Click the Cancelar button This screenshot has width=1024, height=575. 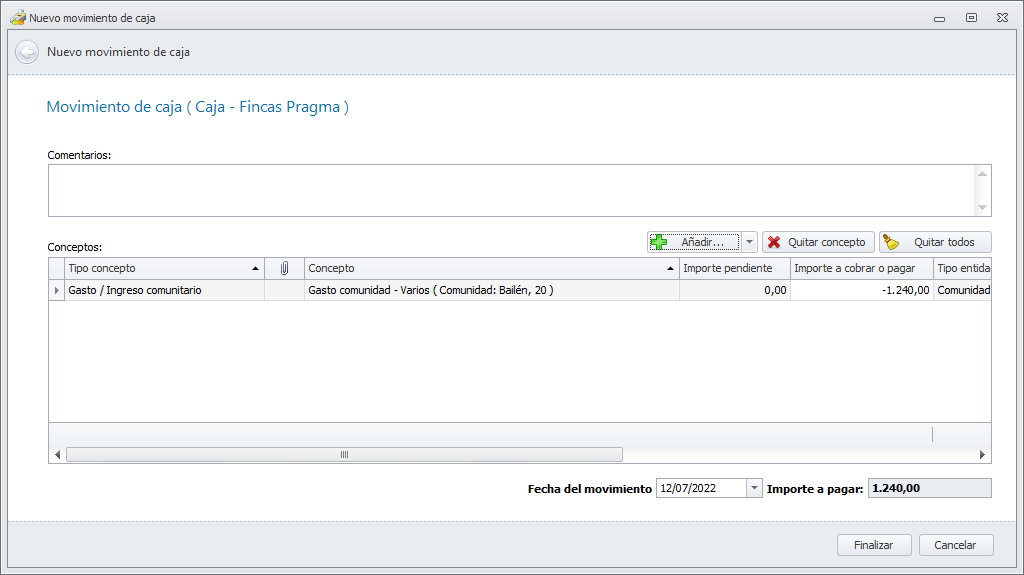pos(955,545)
